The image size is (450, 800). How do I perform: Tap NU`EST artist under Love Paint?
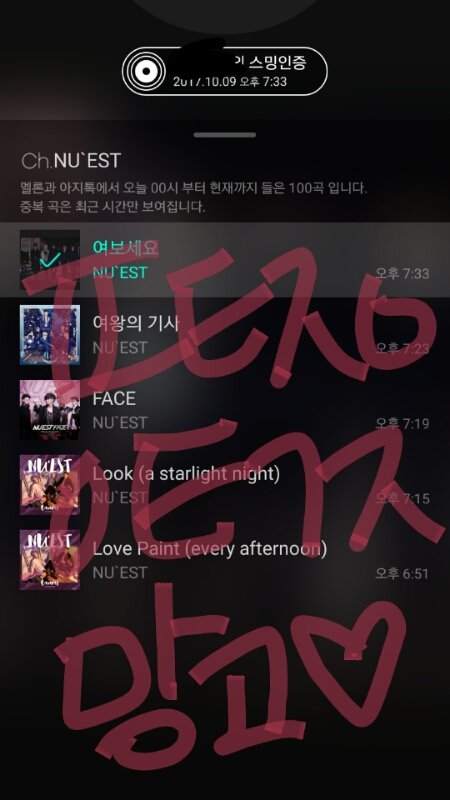coord(120,572)
